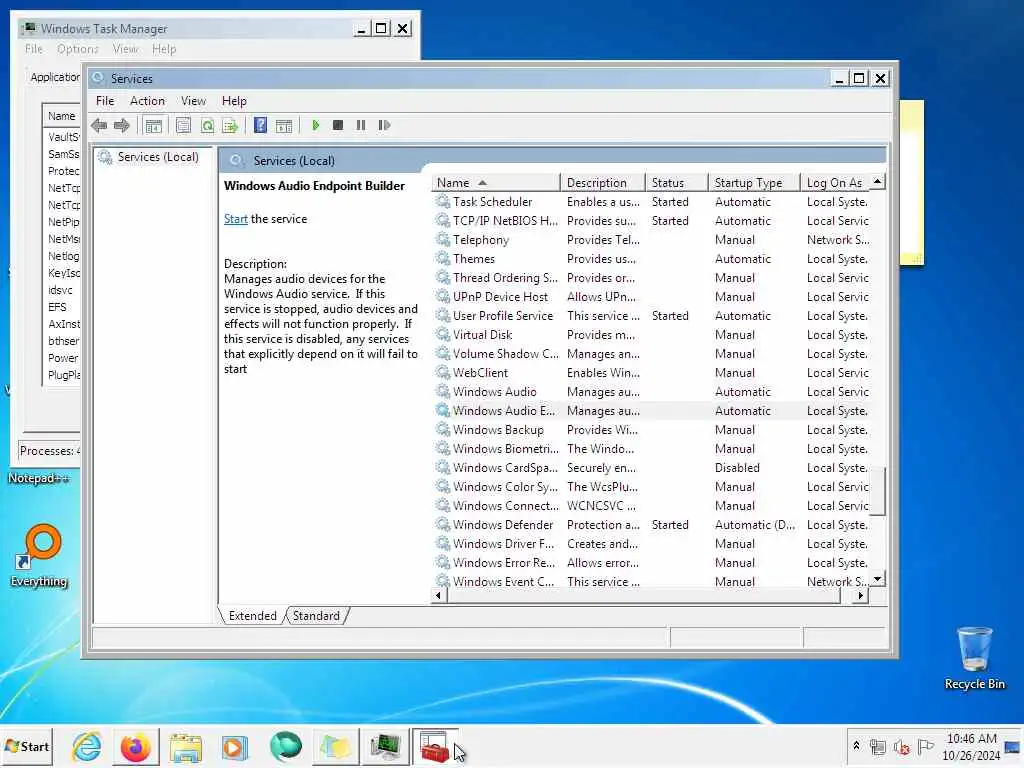Click scroll down arrow in services list
1024x768 pixels.
[x=878, y=579]
